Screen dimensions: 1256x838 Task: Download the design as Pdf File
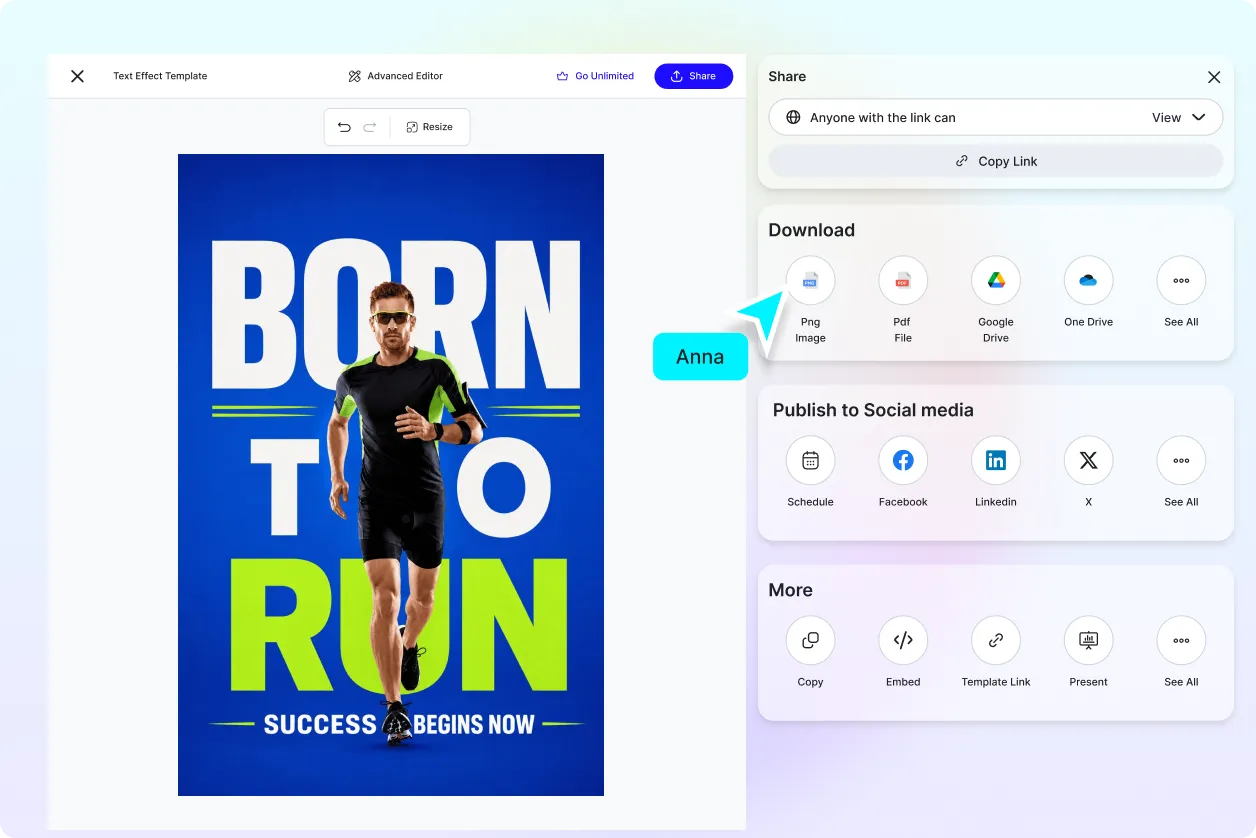(x=903, y=281)
